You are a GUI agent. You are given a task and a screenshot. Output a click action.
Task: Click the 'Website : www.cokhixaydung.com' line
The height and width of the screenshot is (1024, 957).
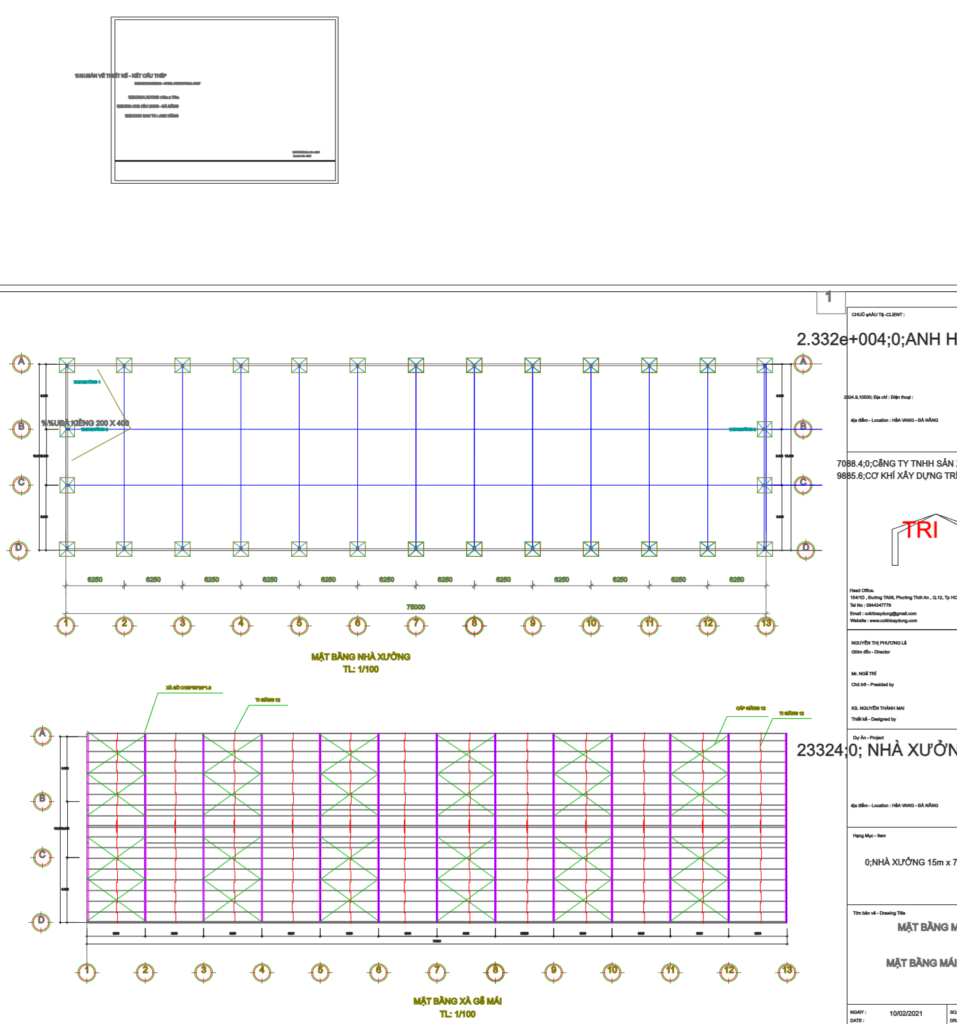tap(883, 620)
